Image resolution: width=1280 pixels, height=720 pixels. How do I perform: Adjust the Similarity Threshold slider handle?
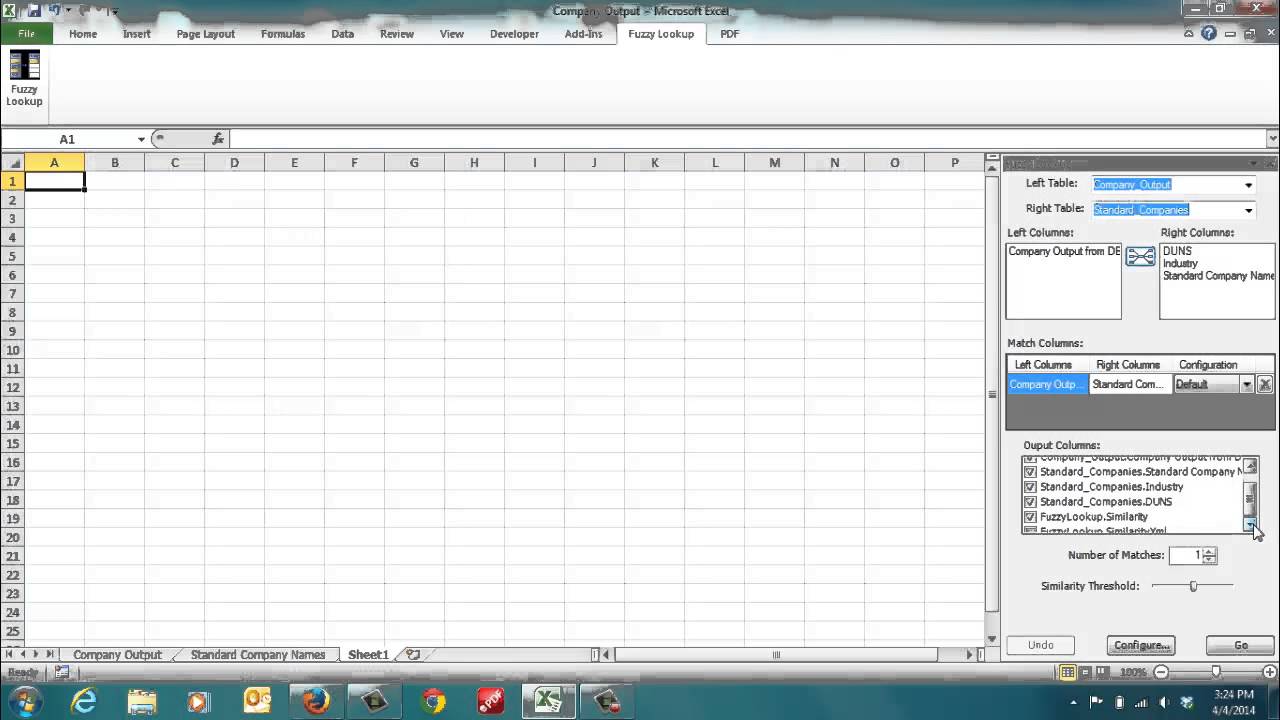[1193, 586]
